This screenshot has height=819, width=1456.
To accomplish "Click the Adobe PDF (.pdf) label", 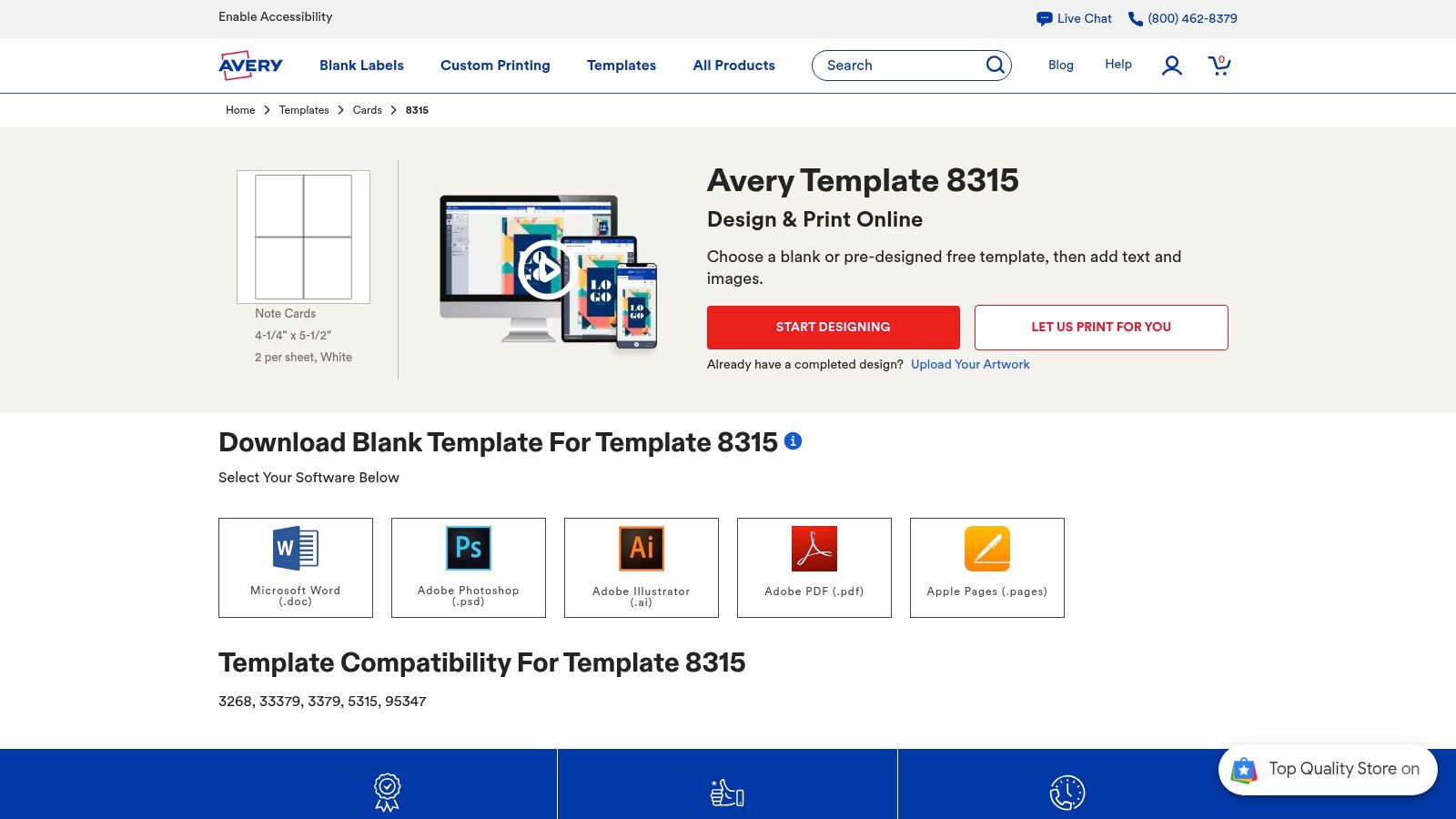I will [x=814, y=591].
